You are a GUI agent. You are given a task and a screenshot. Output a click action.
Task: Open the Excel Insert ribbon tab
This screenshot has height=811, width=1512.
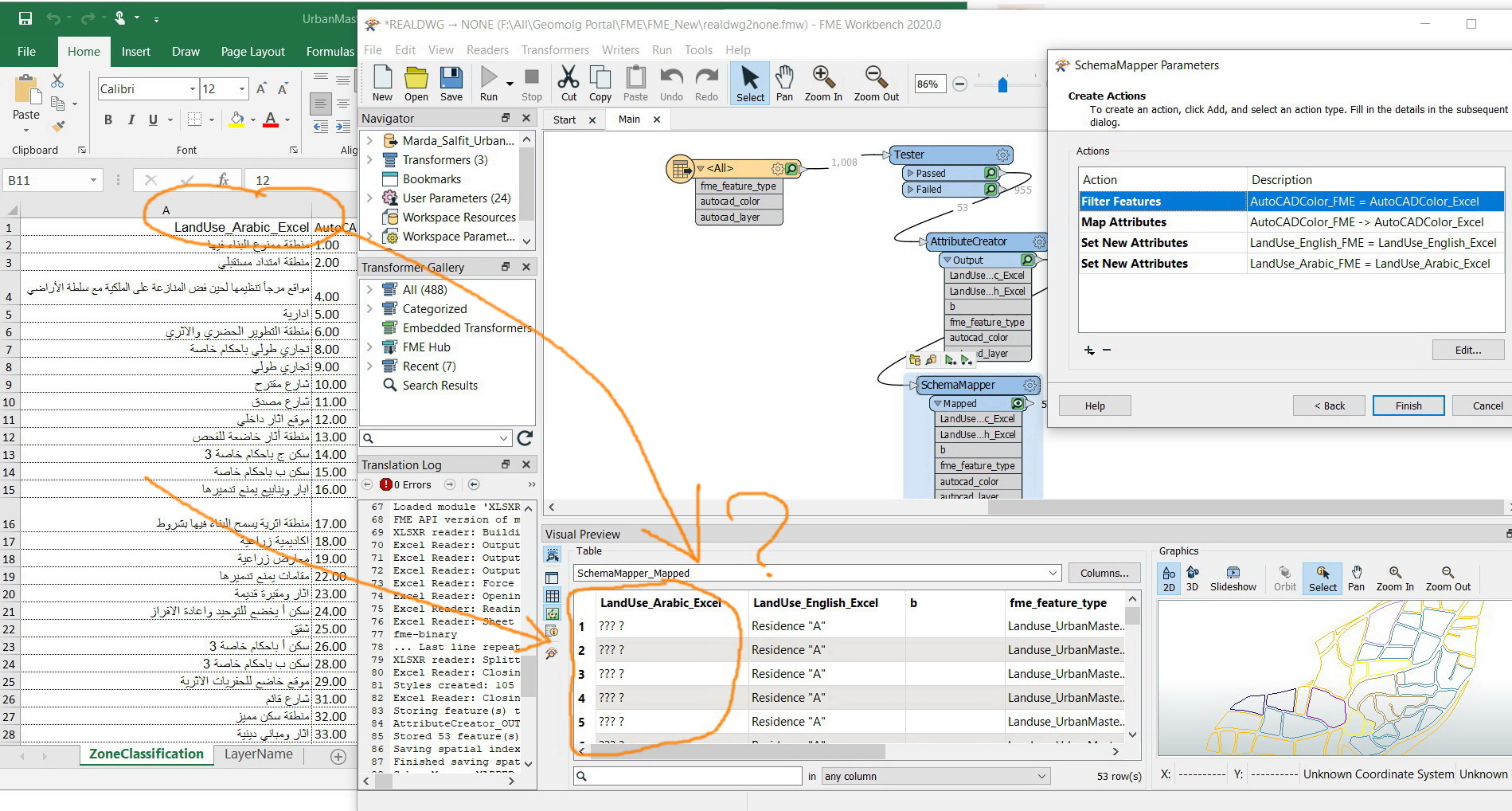135,51
